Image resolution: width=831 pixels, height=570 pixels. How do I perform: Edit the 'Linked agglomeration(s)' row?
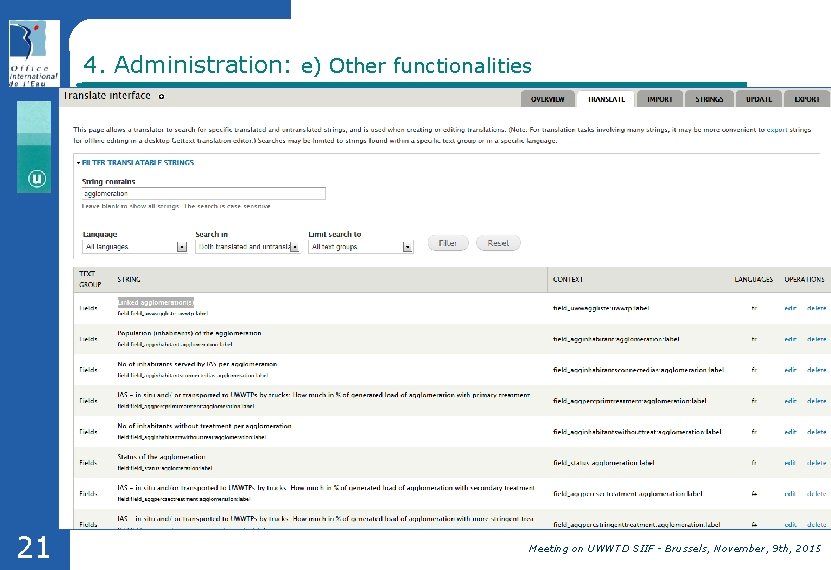pyautogui.click(x=790, y=308)
